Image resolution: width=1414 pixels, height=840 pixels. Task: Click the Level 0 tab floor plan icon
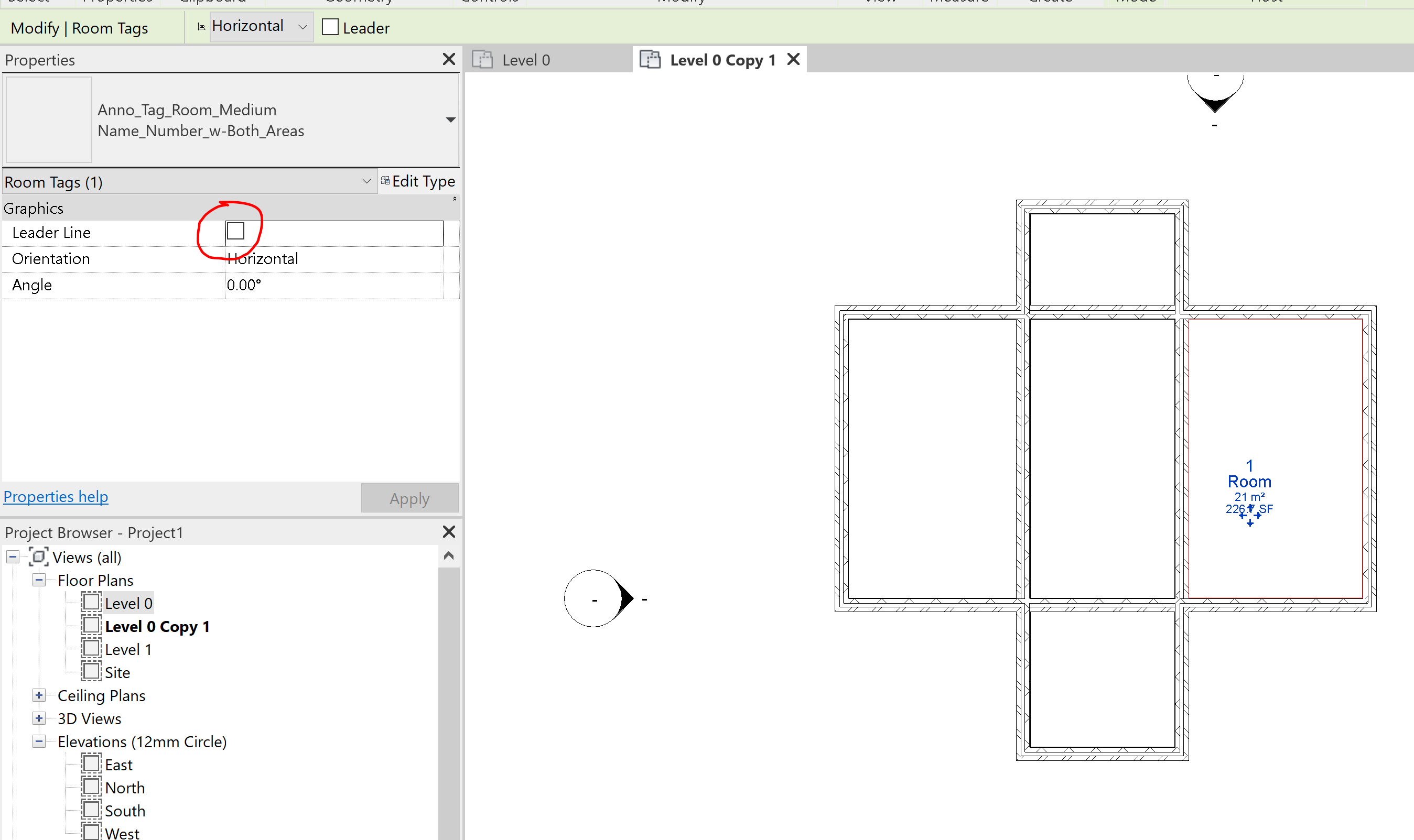[482, 59]
